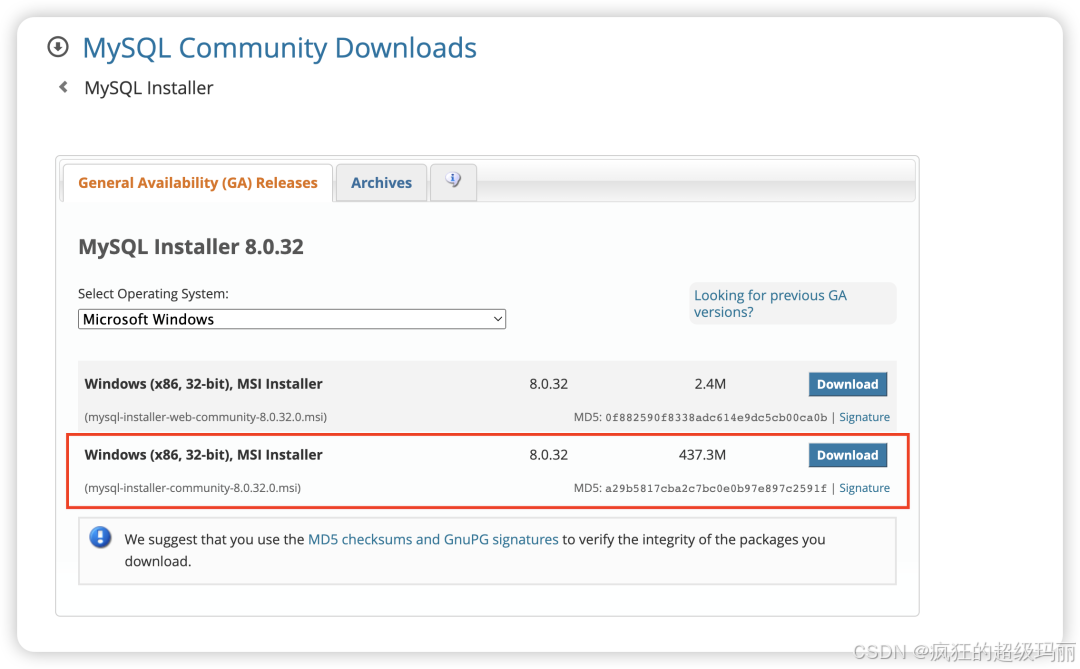
Task: Click filename mysql-installer-community-8.0.32.0.msi
Action: click(x=192, y=488)
